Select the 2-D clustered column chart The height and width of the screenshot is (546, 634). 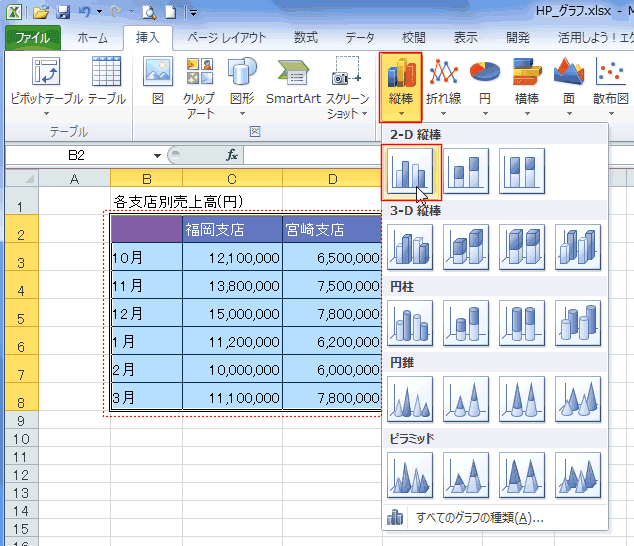click(411, 171)
